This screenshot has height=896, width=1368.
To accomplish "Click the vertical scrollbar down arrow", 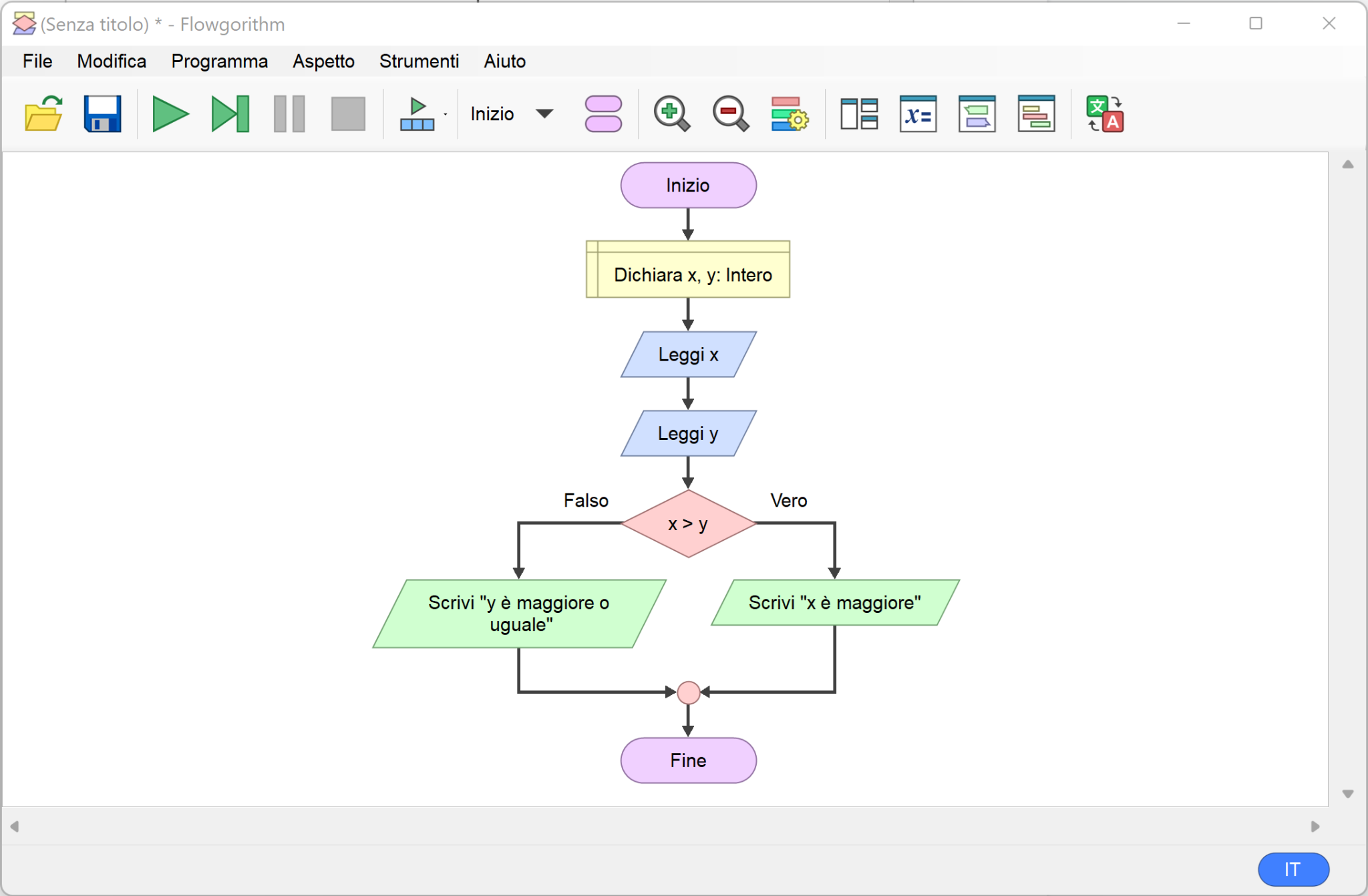I will pos(1348,794).
